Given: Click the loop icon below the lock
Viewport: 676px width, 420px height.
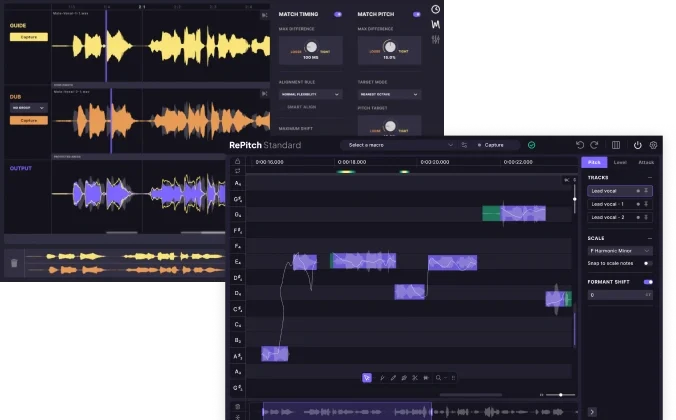Looking at the screenshot, I should pyautogui.click(x=238, y=171).
